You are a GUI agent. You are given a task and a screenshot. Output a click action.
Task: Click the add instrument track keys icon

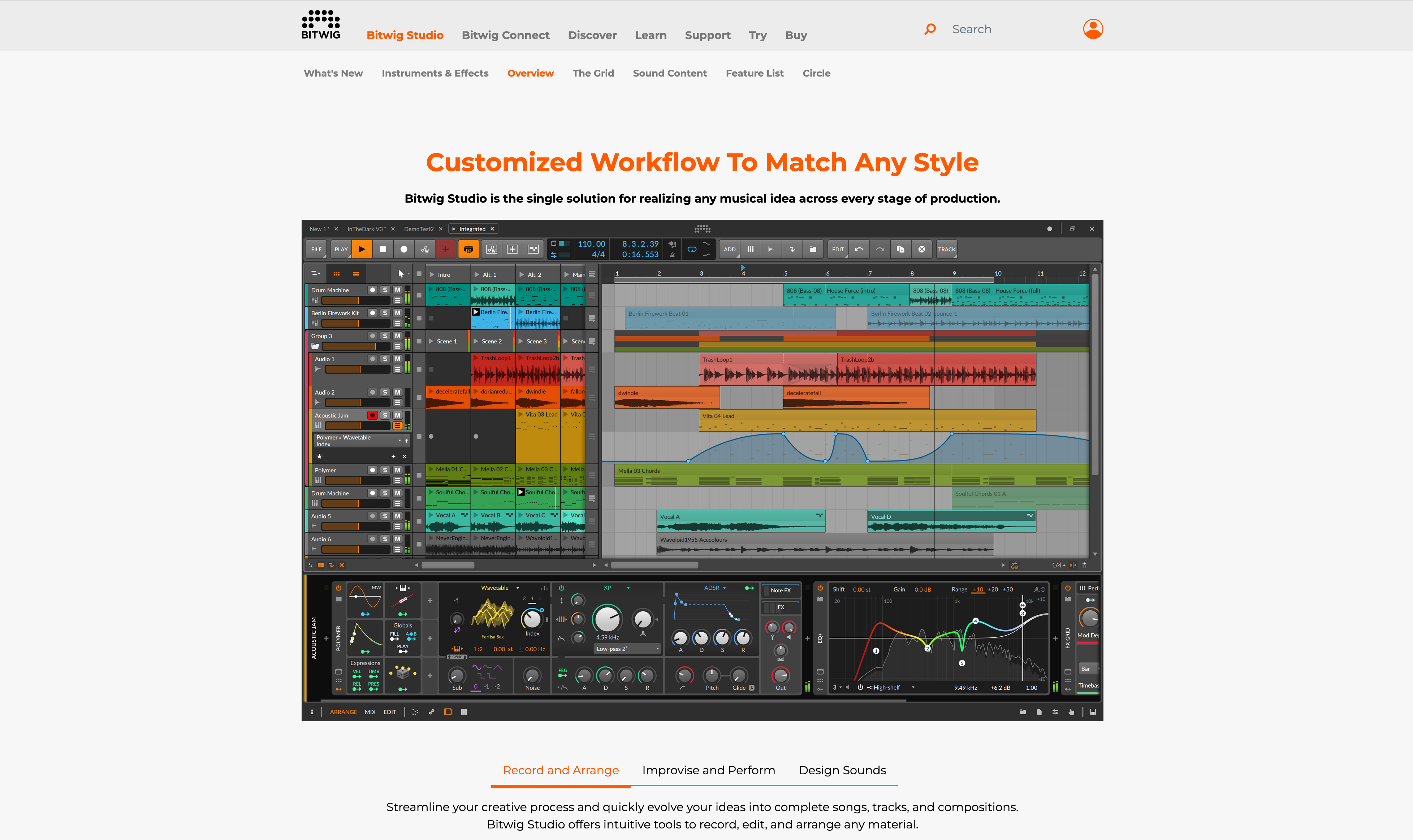[750, 249]
